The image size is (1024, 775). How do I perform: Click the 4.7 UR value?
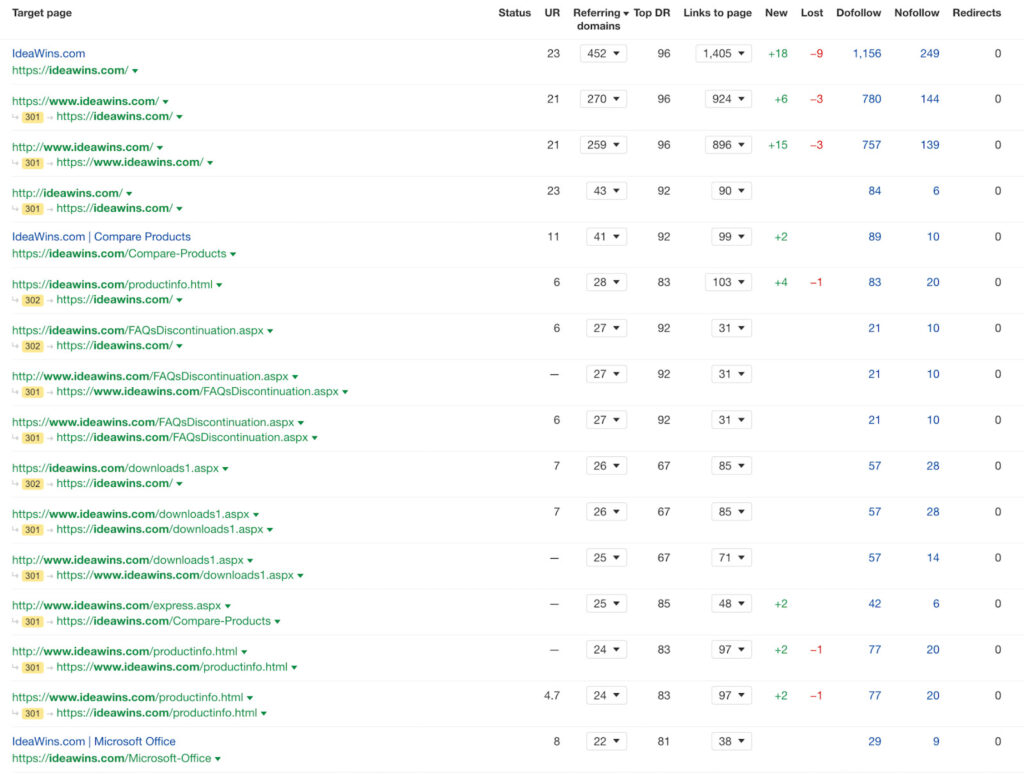point(552,695)
